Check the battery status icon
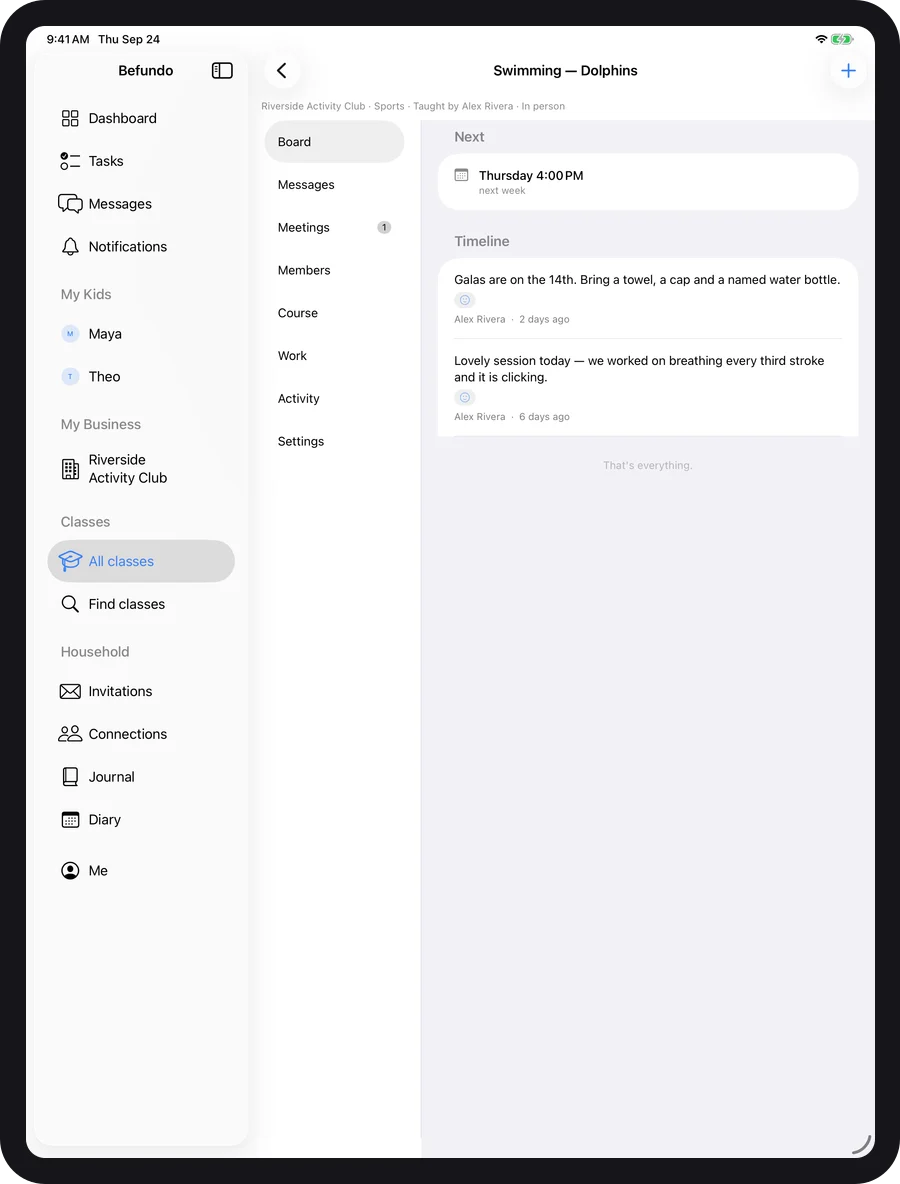This screenshot has width=900, height=1184. coord(841,39)
